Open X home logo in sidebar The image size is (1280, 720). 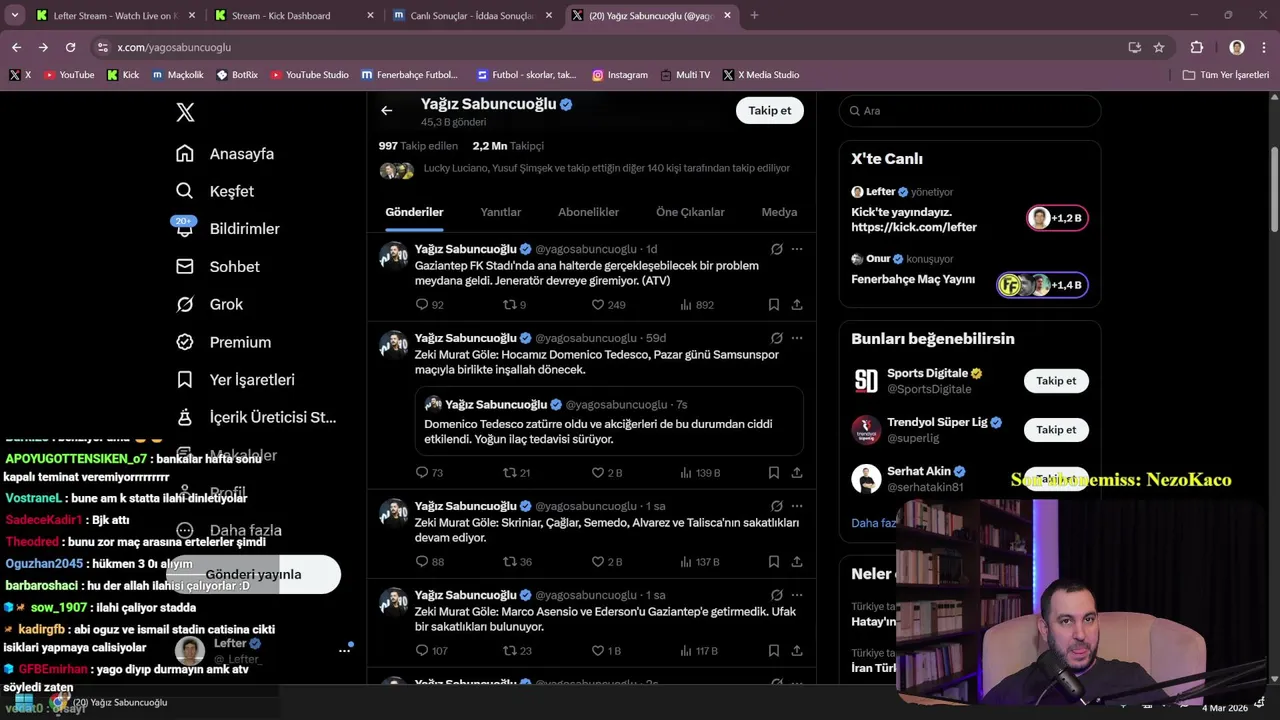(185, 112)
